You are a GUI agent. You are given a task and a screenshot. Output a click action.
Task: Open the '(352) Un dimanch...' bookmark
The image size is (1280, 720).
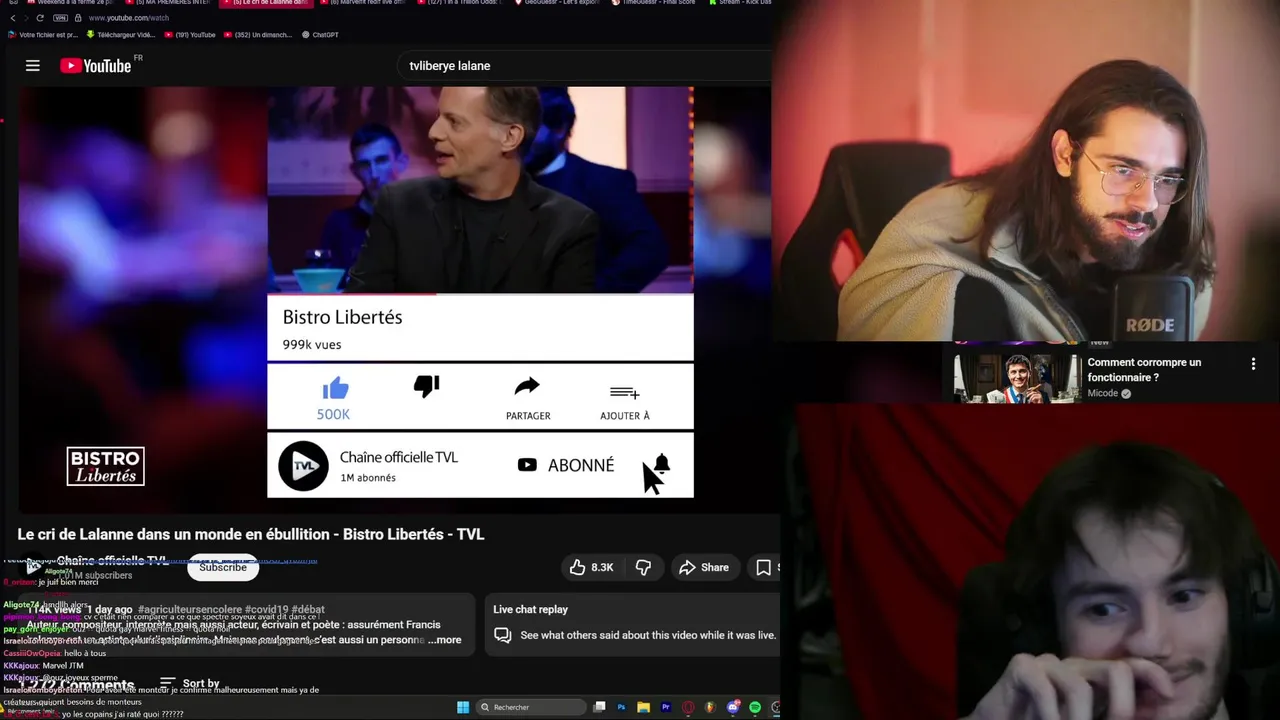(257, 35)
